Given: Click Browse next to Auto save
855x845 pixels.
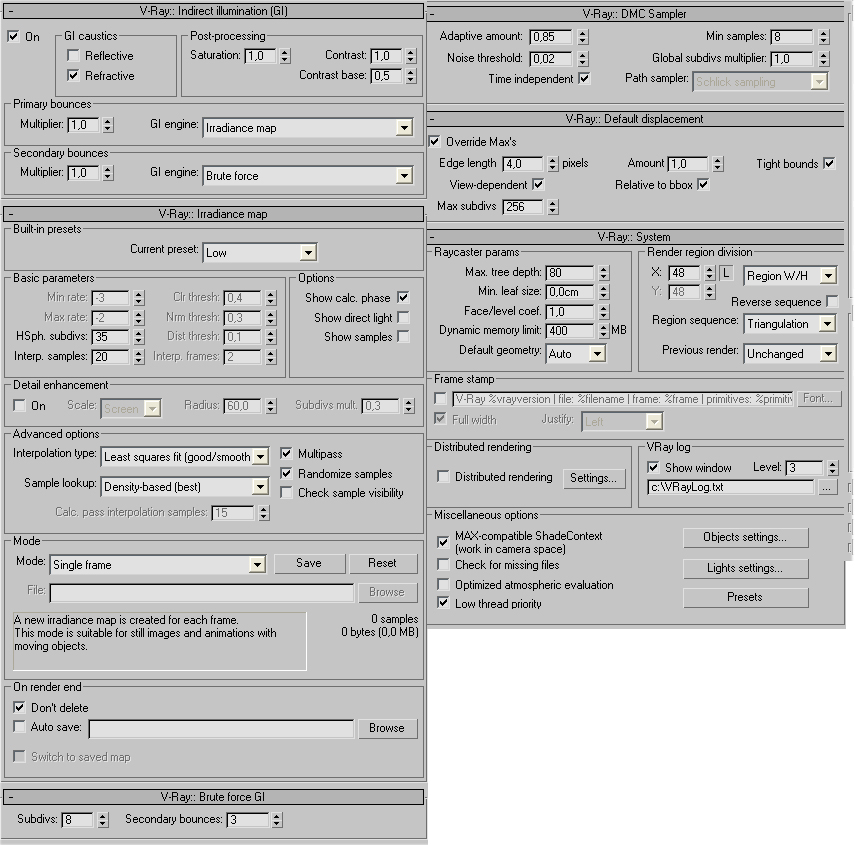Looking at the screenshot, I should (387, 728).
